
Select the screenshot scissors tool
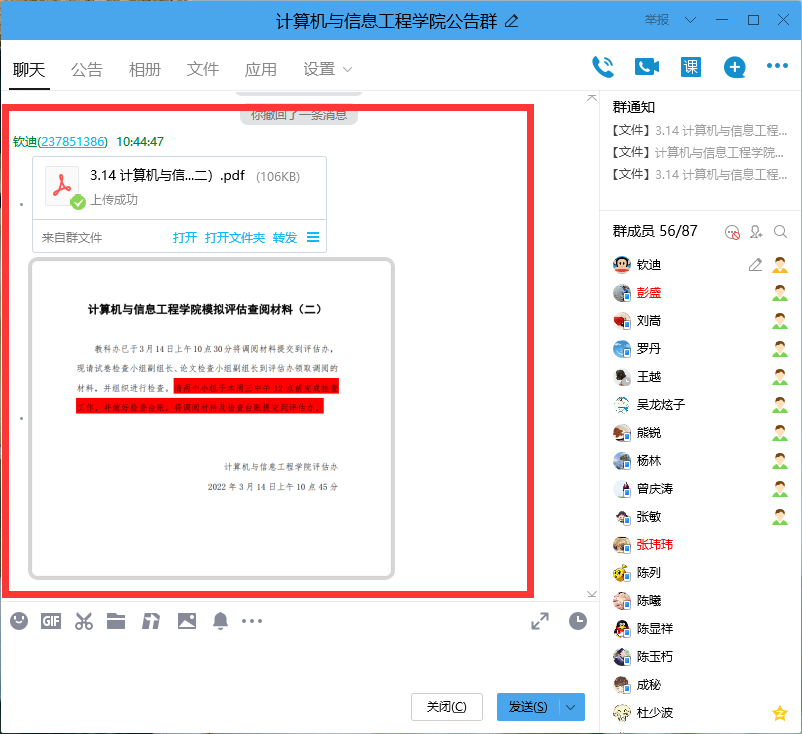(84, 620)
